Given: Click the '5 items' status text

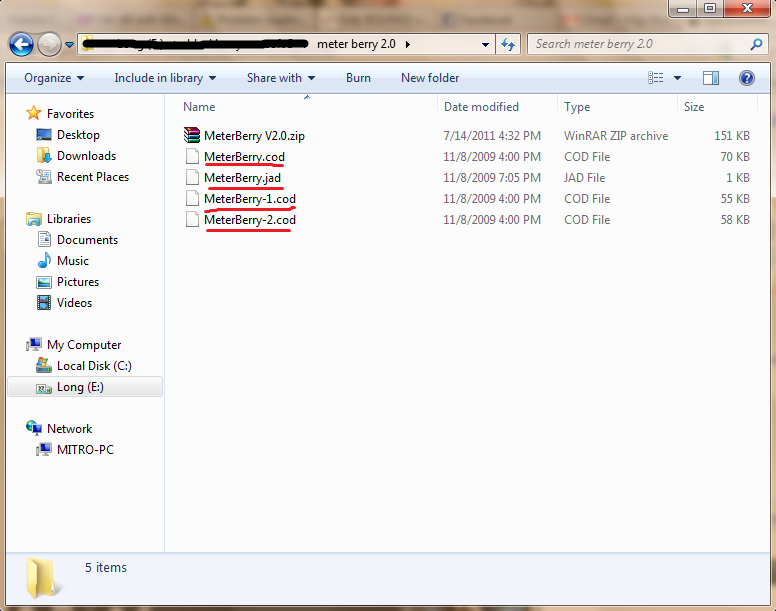Looking at the screenshot, I should coord(106,567).
